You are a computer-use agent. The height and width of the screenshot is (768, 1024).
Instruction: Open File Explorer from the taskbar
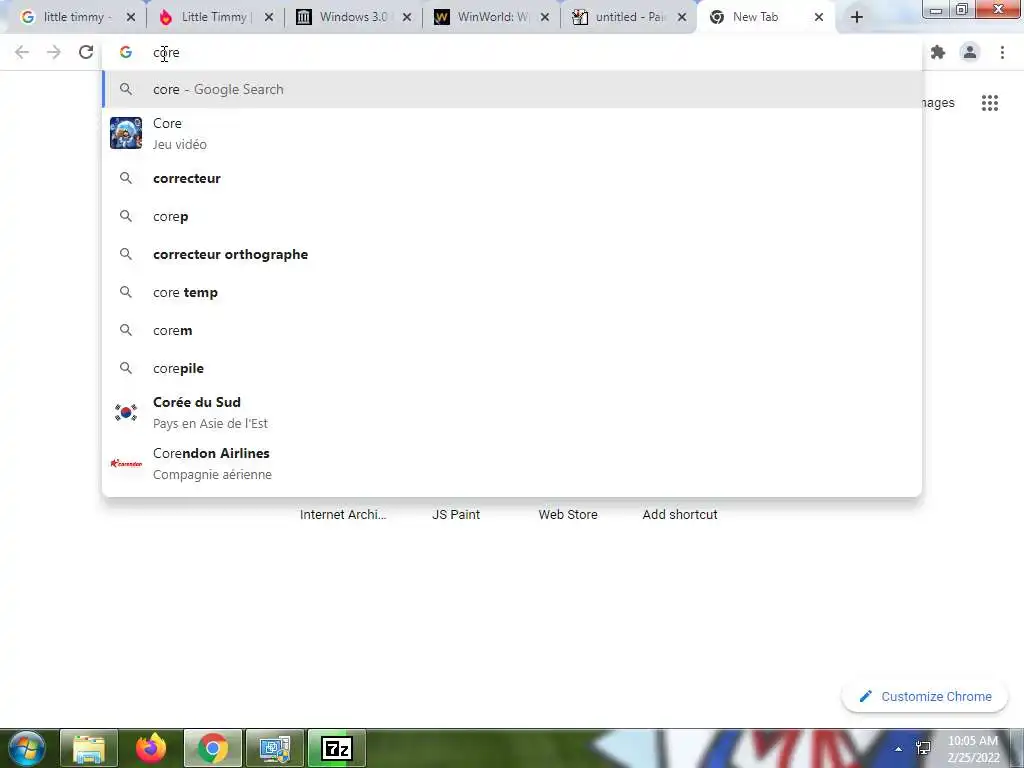coord(89,748)
